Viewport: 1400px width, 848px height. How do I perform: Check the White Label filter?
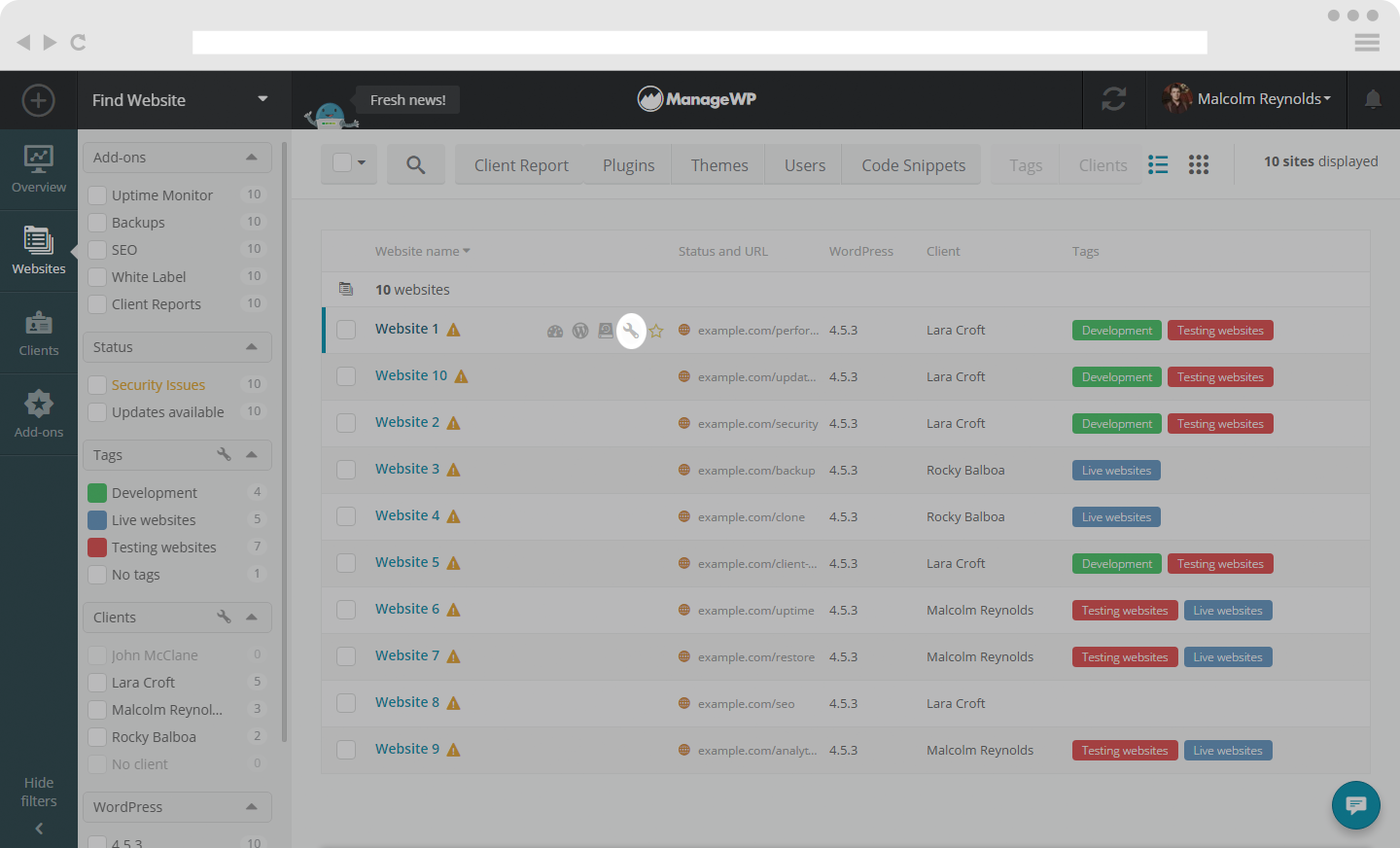[x=97, y=277]
